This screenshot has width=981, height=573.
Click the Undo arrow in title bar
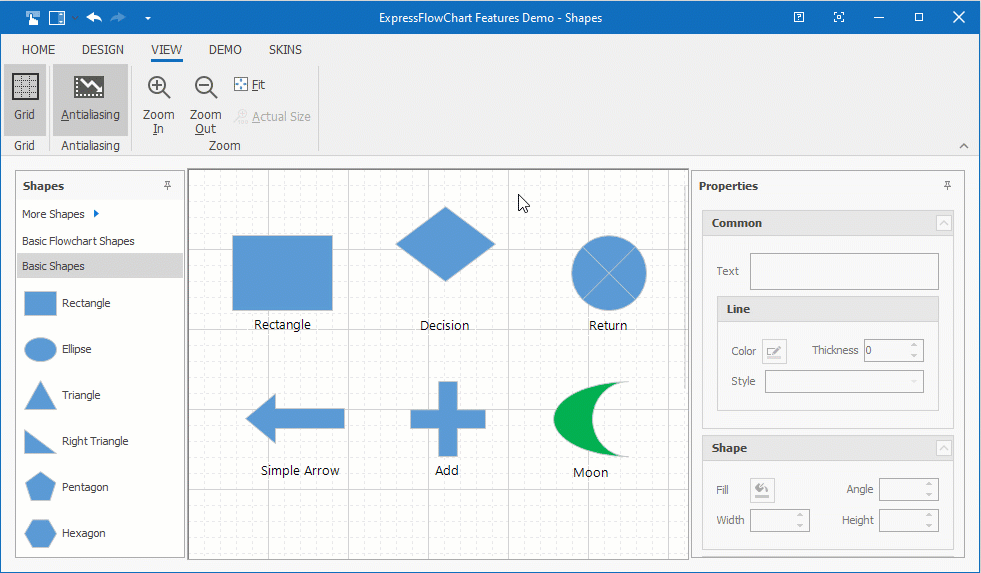[x=94, y=17]
